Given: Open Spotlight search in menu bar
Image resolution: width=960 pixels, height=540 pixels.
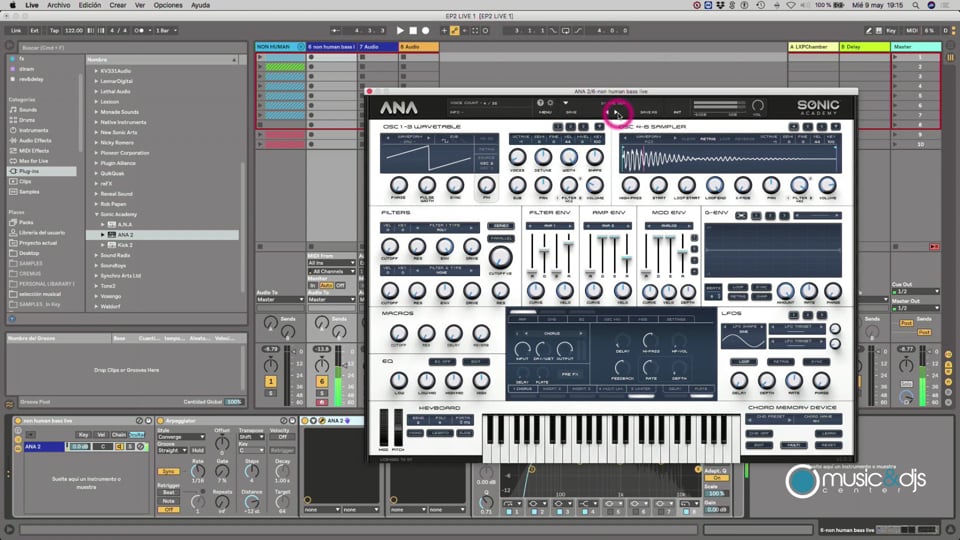Looking at the screenshot, I should pos(915,5).
